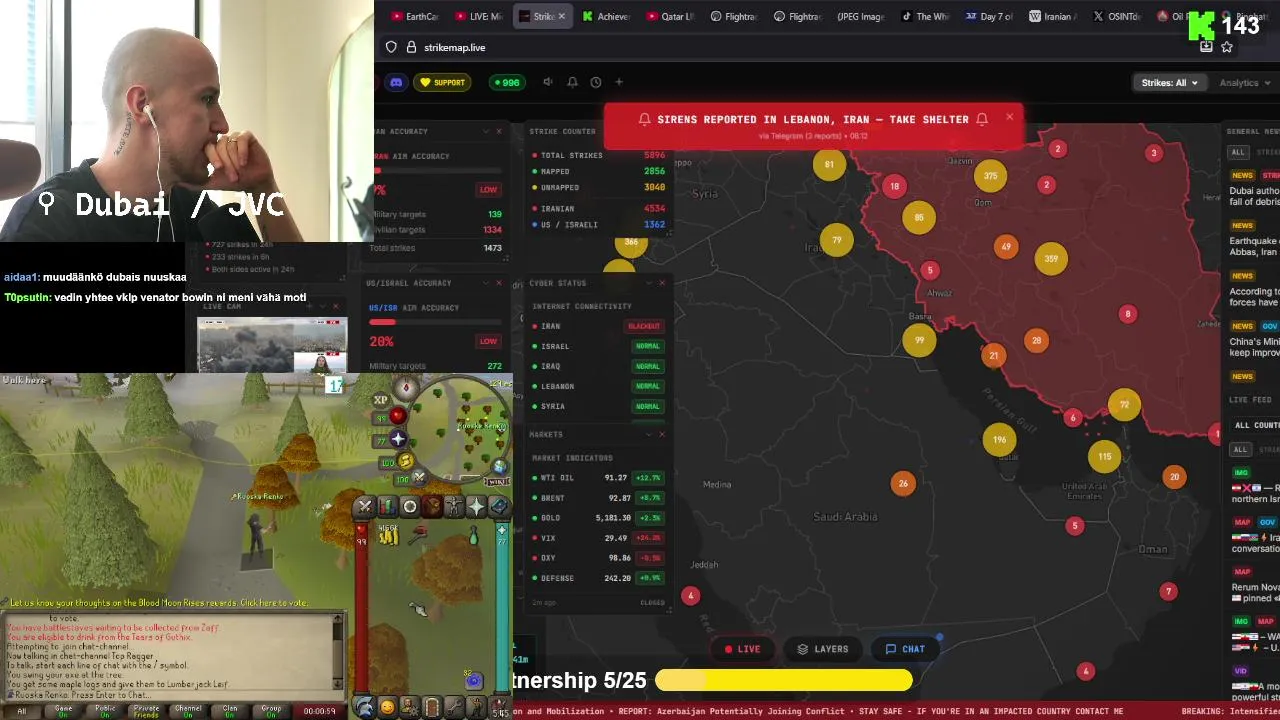Screen dimensions: 1280x720
Task: Click the 196 strike cluster on map
Action: (1000, 439)
